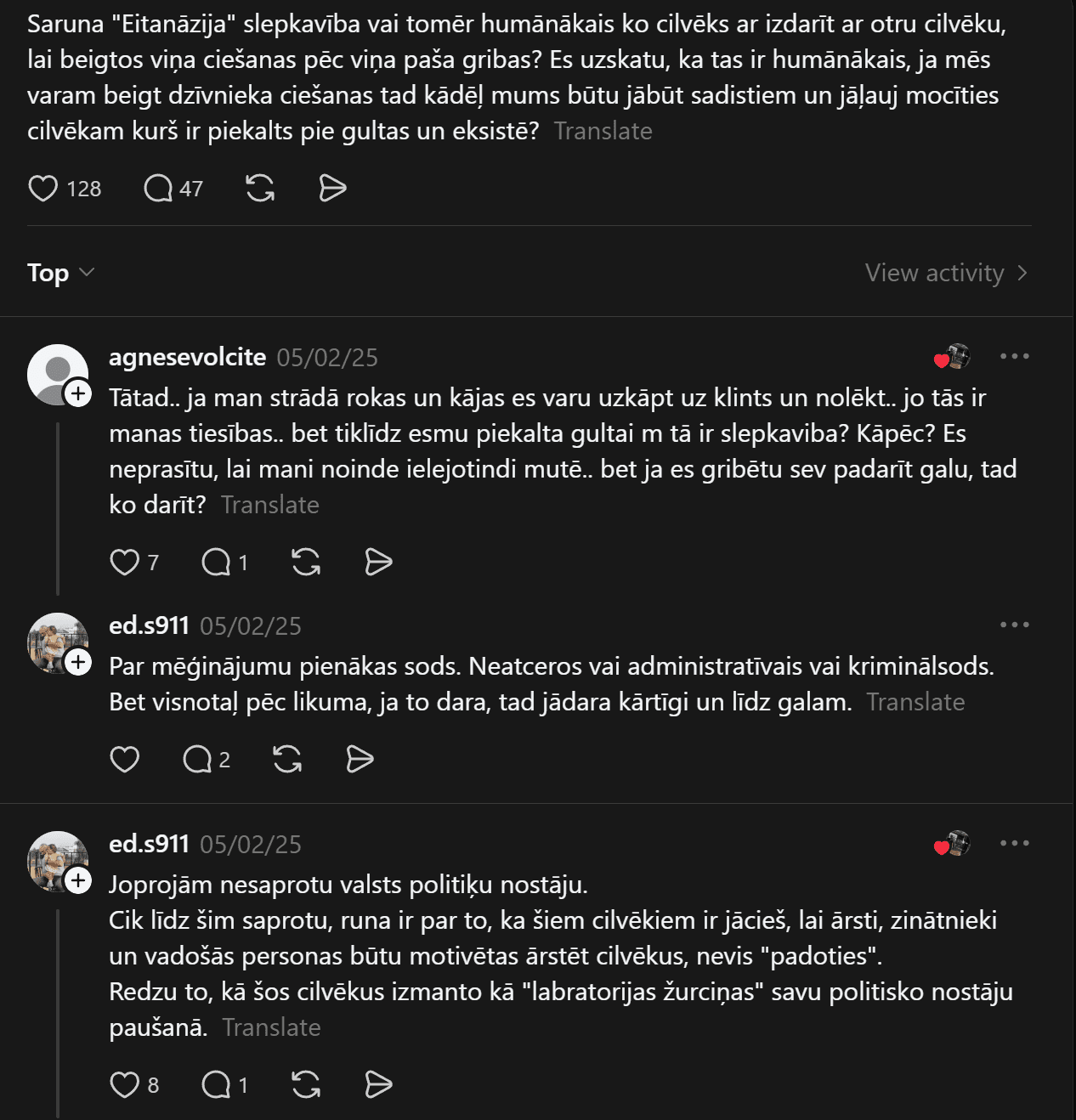Repost agnesevolcite's comment
The image size is (1076, 1120).
pyautogui.click(x=306, y=562)
